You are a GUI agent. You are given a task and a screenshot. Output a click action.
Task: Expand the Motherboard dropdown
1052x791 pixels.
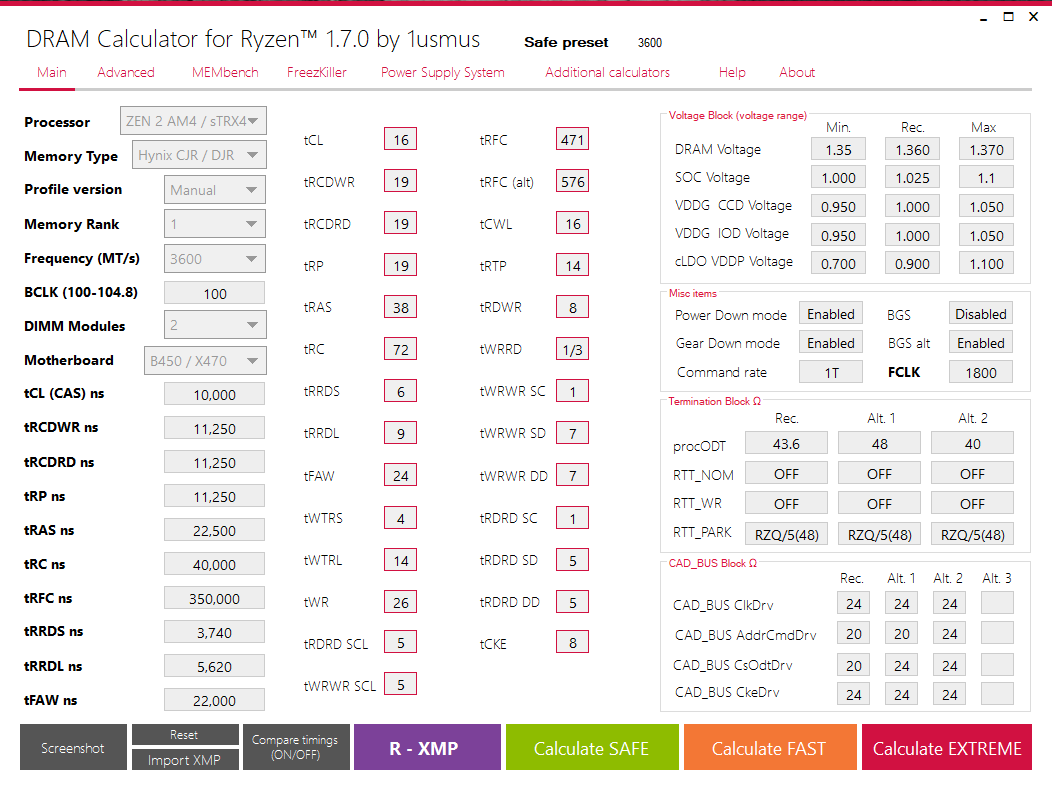[205, 361]
